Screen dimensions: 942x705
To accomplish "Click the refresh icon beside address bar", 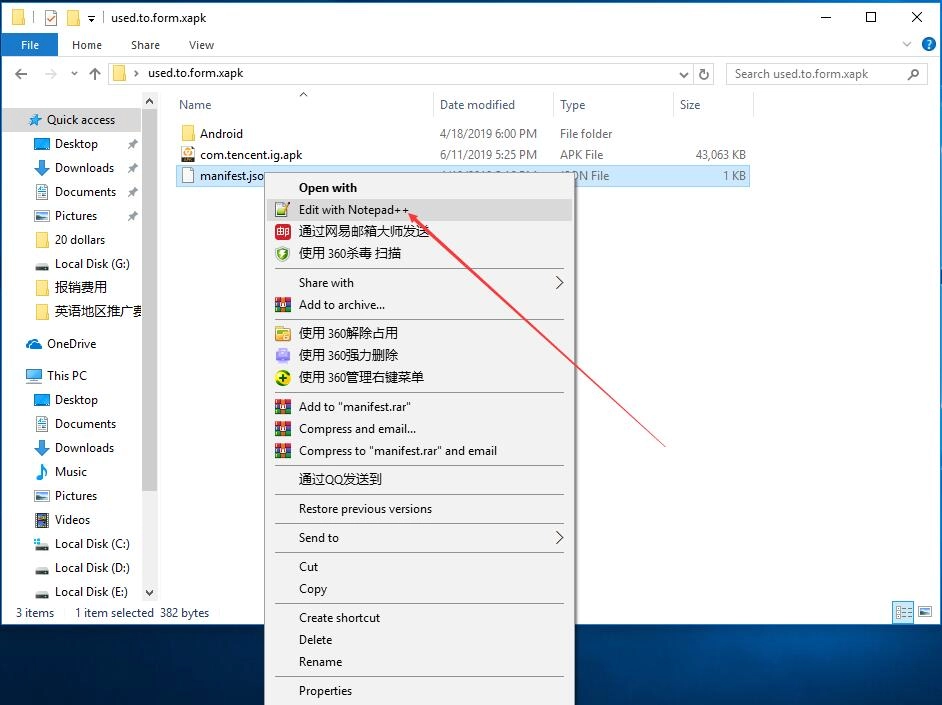I will [704, 74].
